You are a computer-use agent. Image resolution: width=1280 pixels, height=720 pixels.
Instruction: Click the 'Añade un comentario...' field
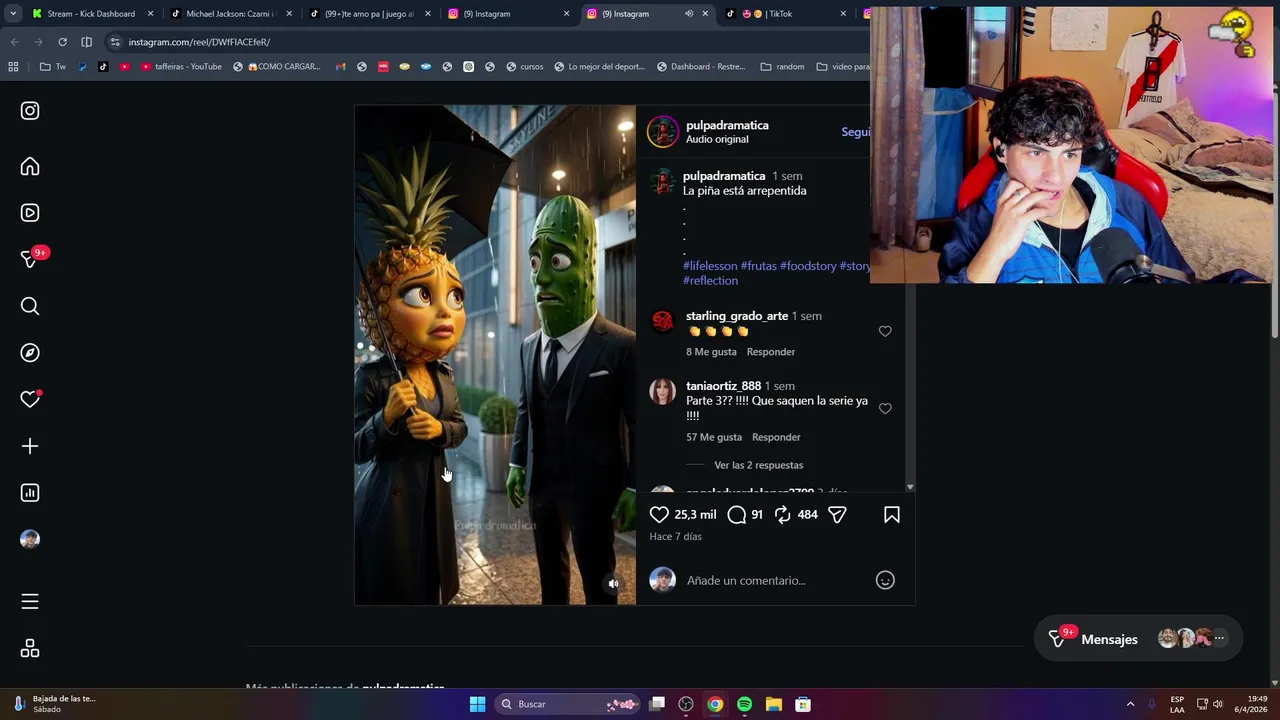pyautogui.click(x=775, y=580)
